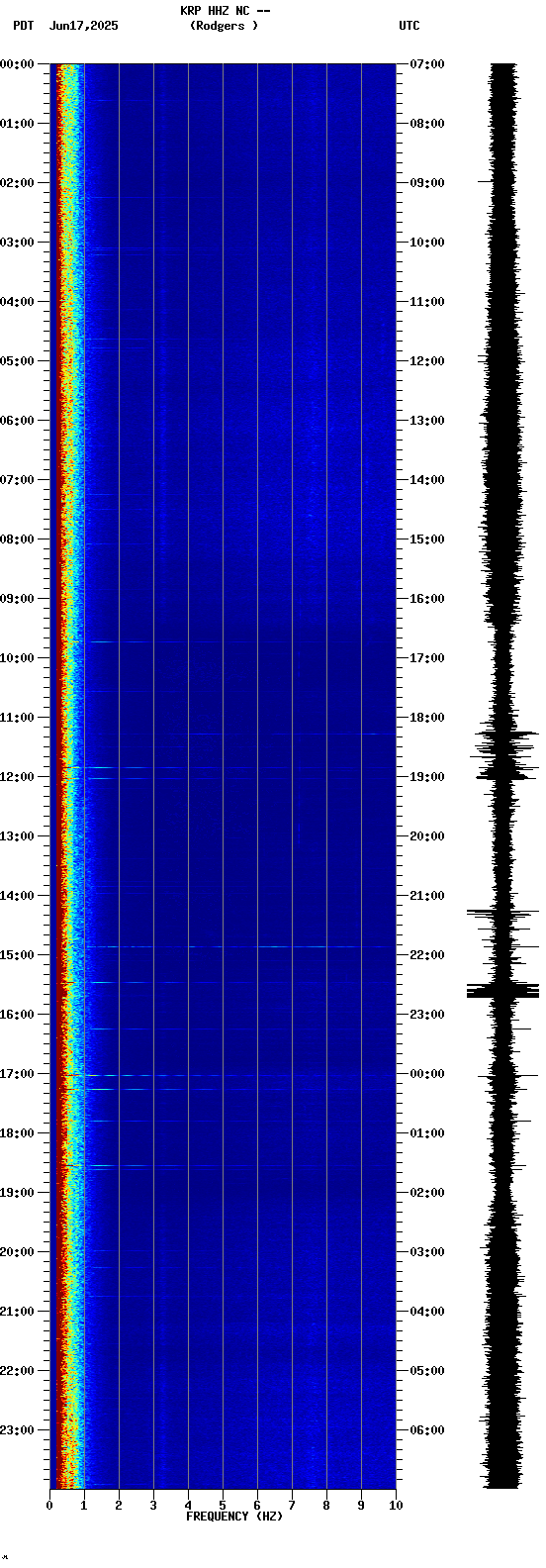Viewport: 546px width, 1568px height.
Task: Click the 20:00 PDT time label
Action: point(18,1252)
